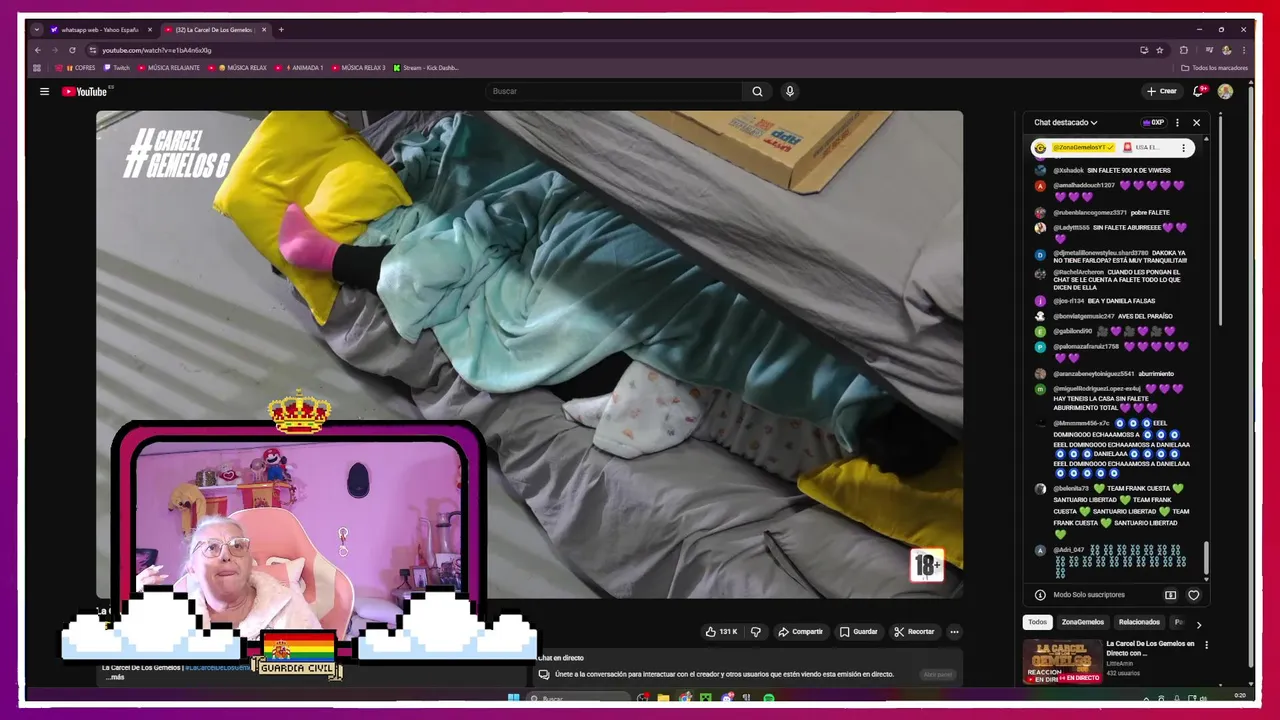Select the Todos filter chip

pos(1038,622)
